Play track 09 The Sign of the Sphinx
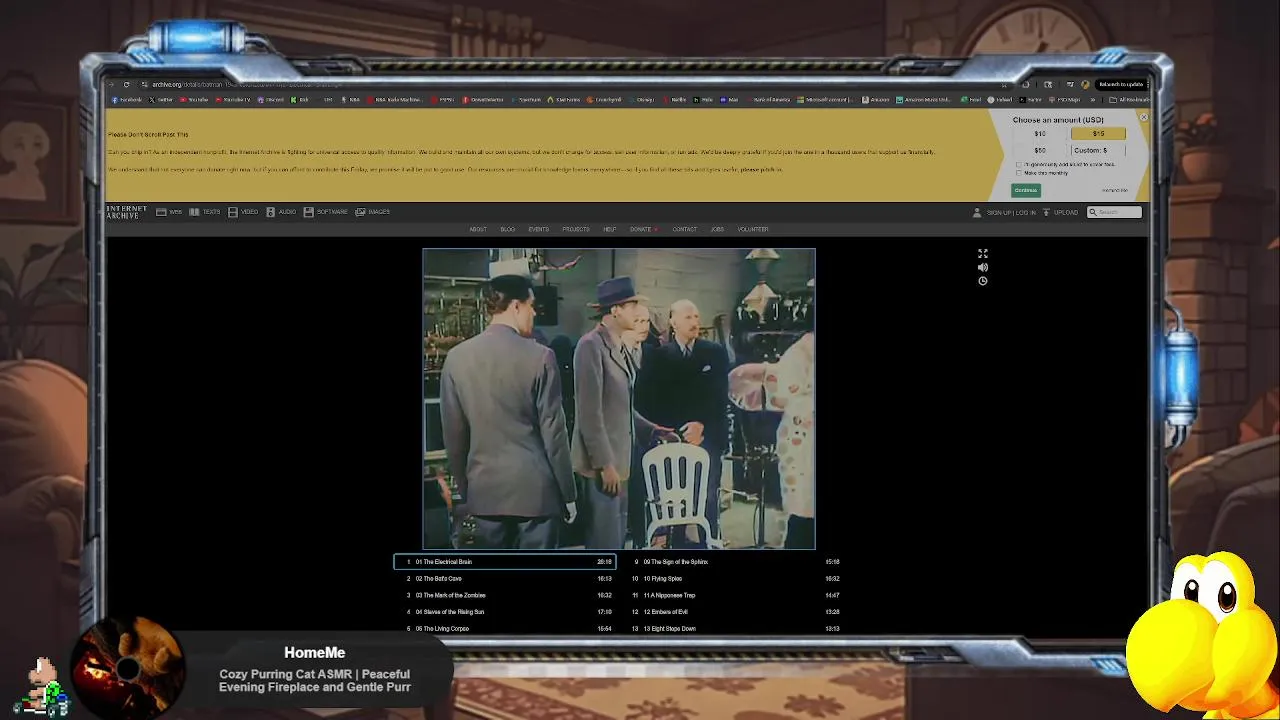The width and height of the screenshot is (1280, 720). click(735, 562)
